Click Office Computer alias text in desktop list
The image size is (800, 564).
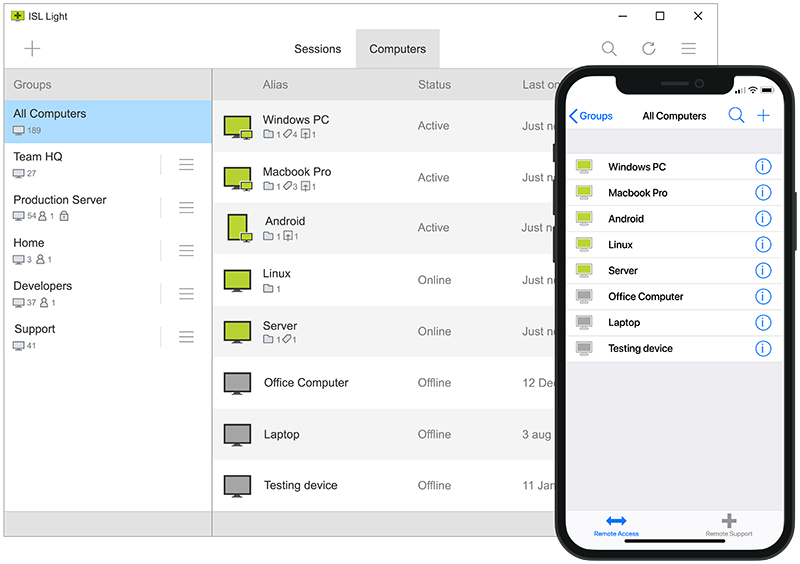[x=306, y=383]
